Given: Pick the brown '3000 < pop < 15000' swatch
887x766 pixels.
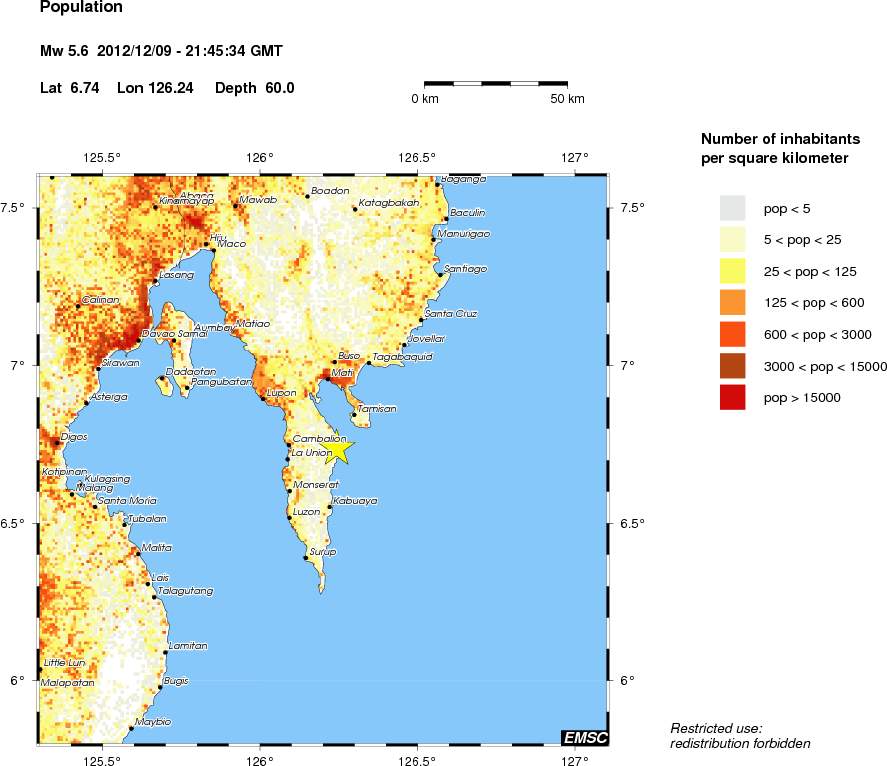Looking at the screenshot, I should tap(733, 365).
